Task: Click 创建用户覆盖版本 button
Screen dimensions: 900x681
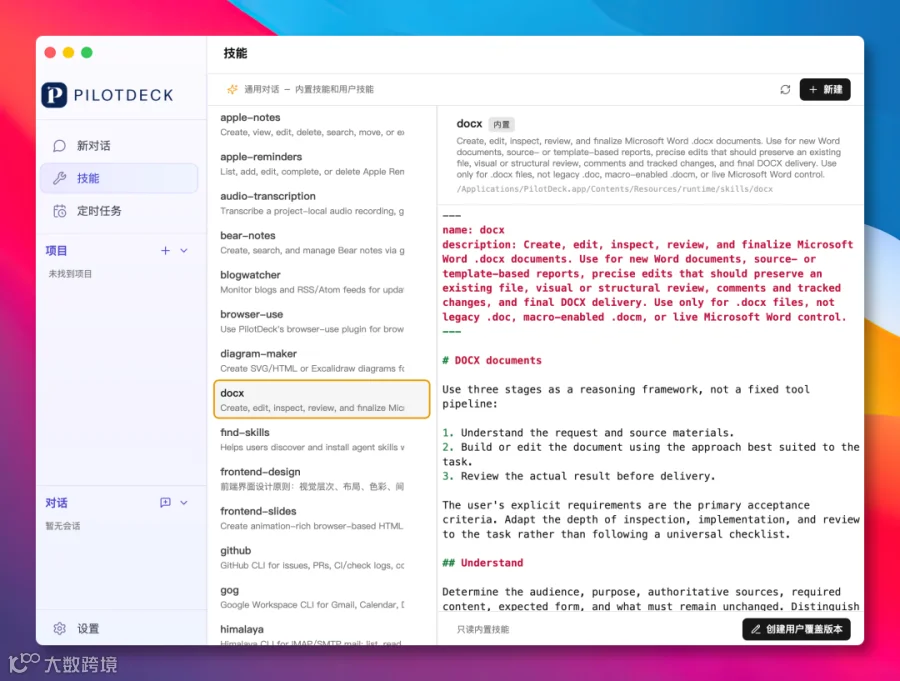Action: (796, 629)
